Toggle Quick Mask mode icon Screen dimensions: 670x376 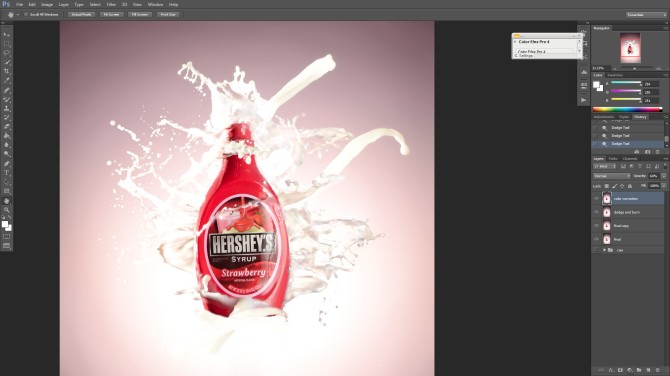click(x=6, y=236)
